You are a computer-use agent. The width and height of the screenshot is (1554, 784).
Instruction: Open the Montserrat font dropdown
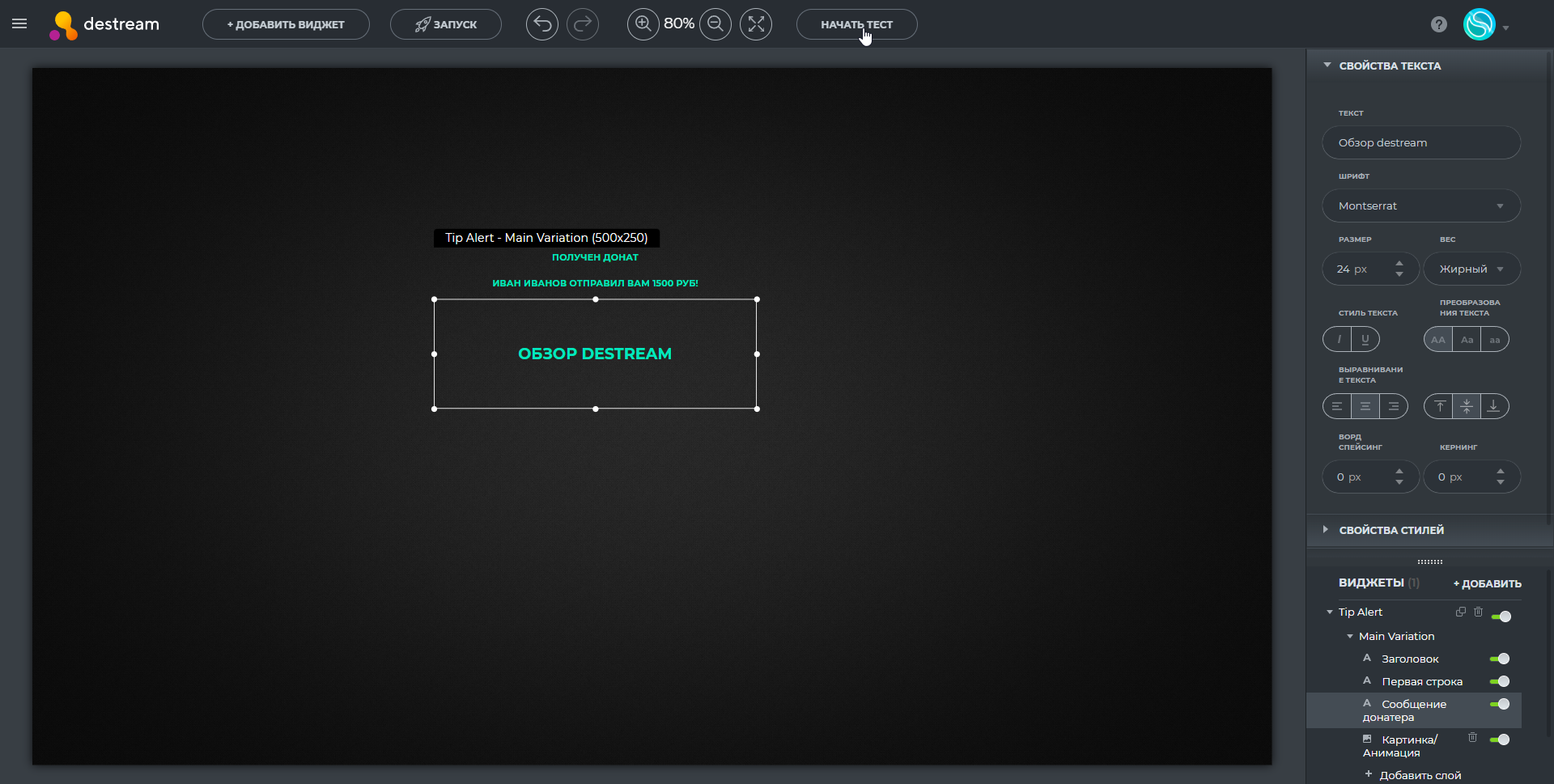pyautogui.click(x=1421, y=206)
